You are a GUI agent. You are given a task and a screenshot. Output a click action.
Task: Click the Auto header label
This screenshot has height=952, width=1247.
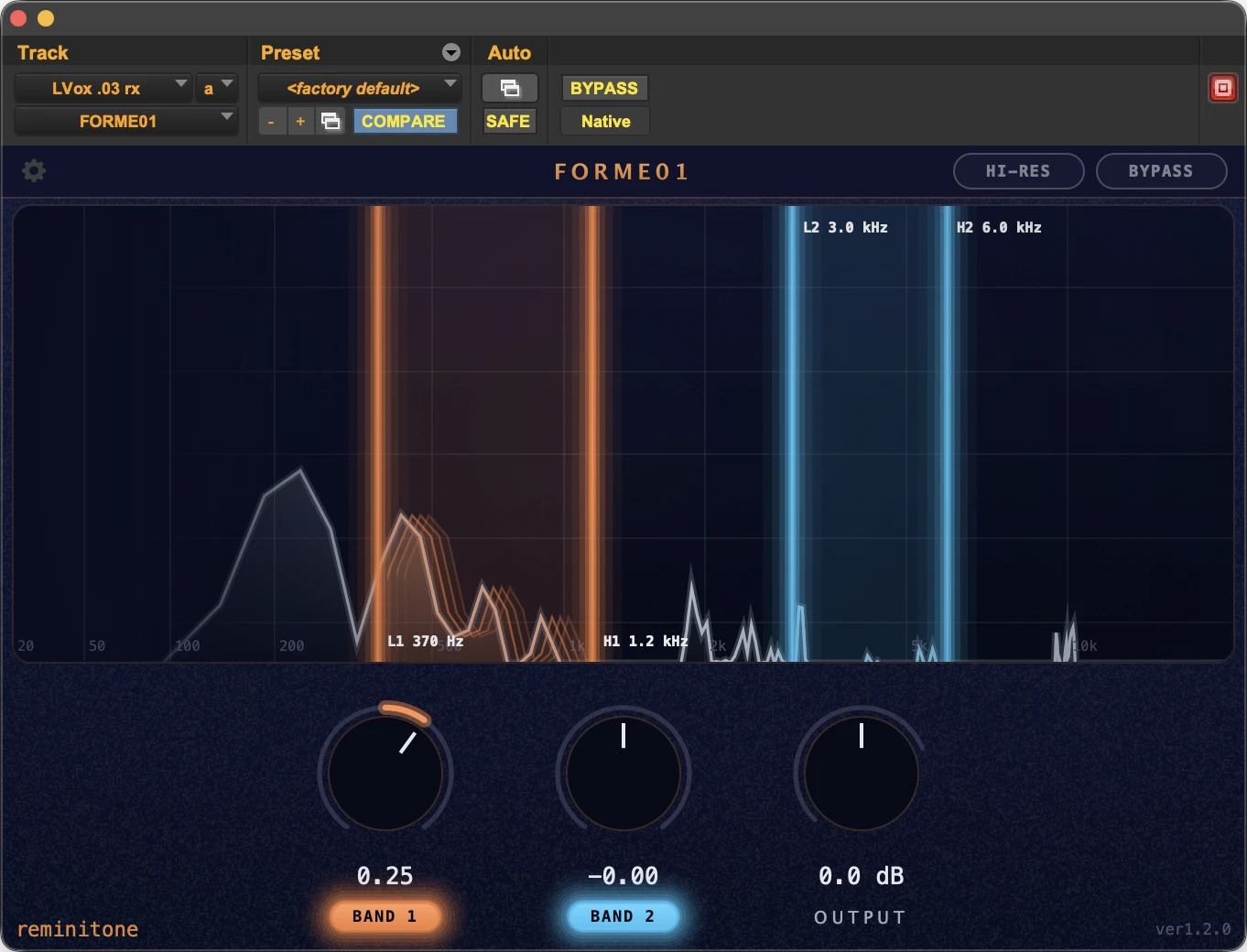[509, 52]
